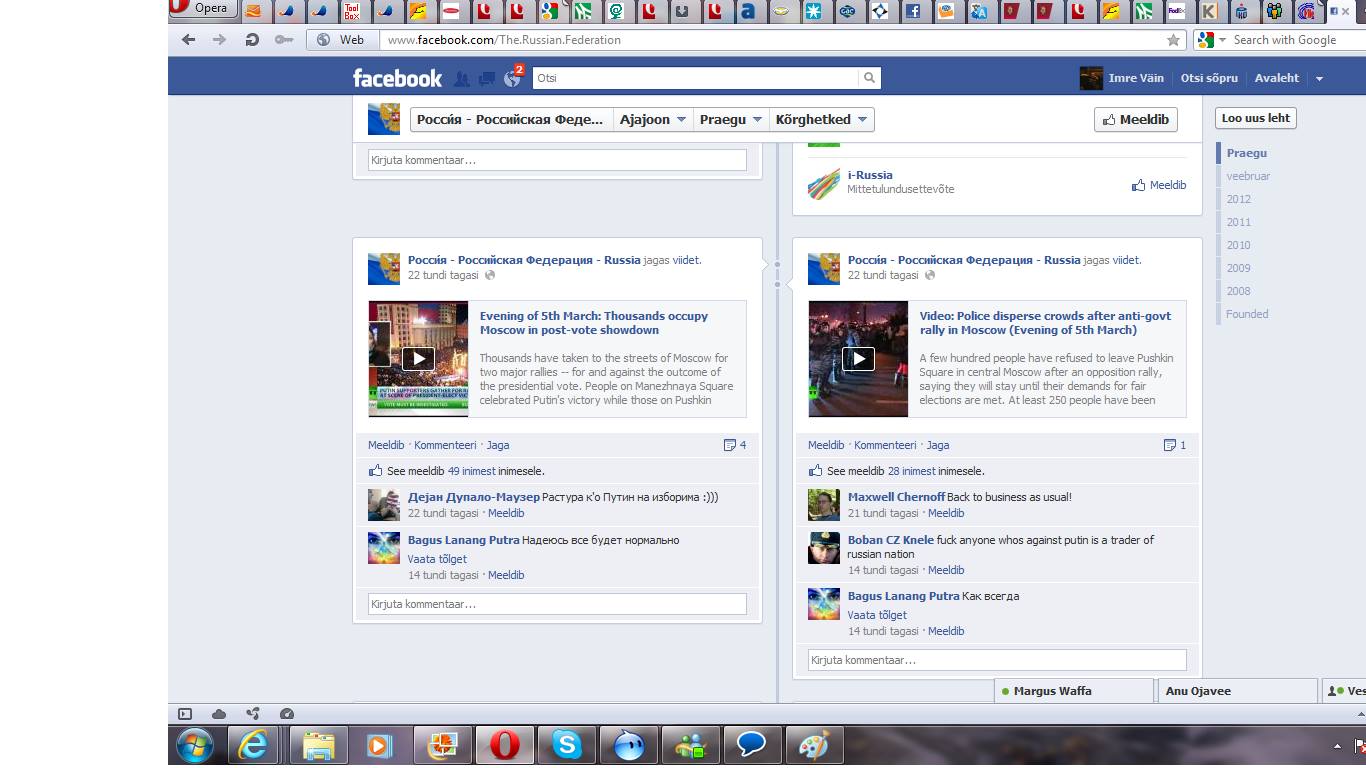Select veebruar in the timeline sidebar
The height and width of the screenshot is (768, 1366).
pos(1248,176)
